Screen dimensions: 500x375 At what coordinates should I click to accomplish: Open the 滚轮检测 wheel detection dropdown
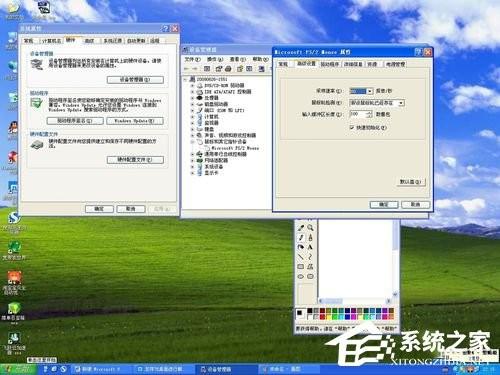(401, 103)
